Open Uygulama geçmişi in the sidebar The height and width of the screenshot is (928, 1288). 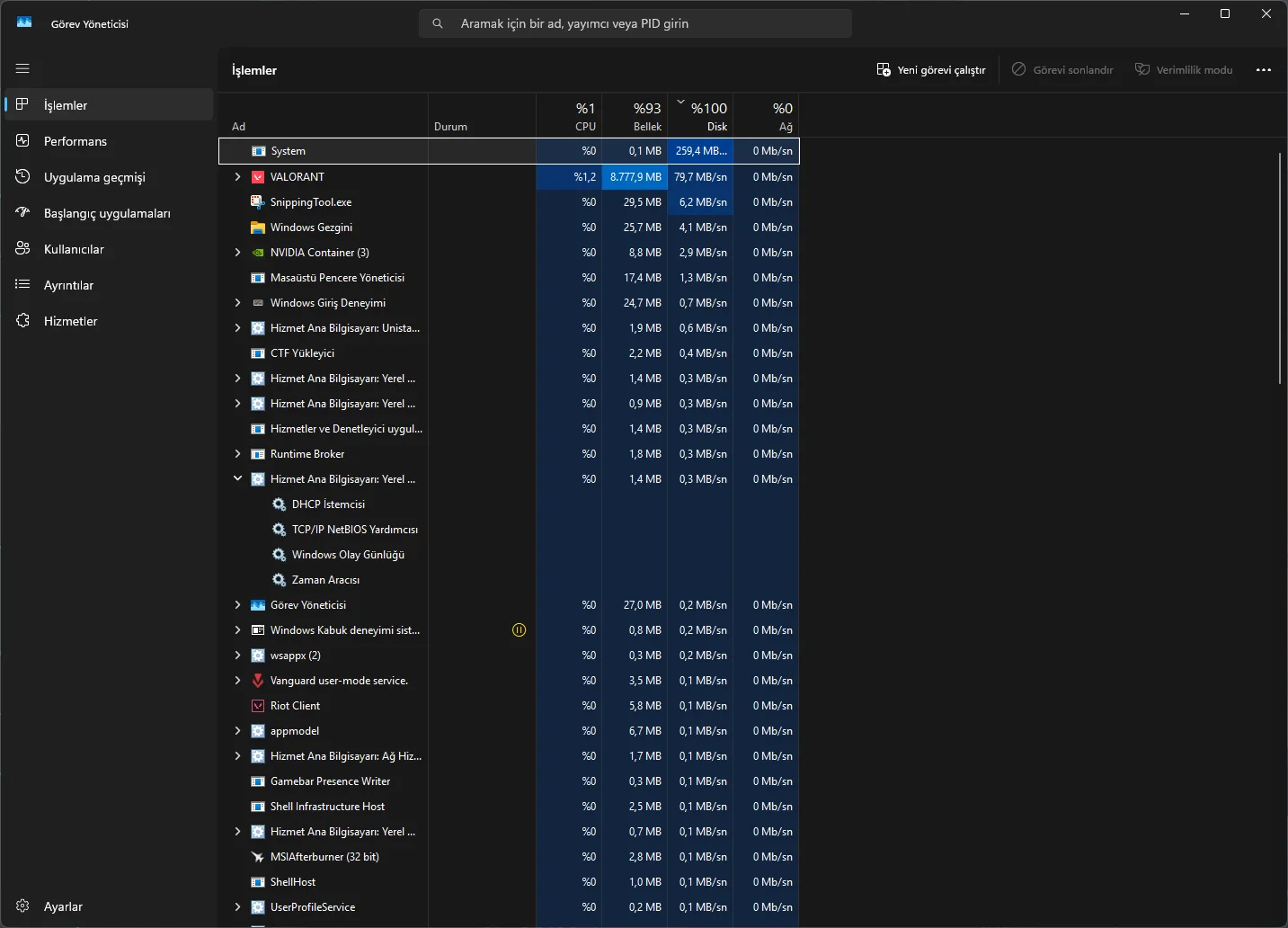pos(109,177)
